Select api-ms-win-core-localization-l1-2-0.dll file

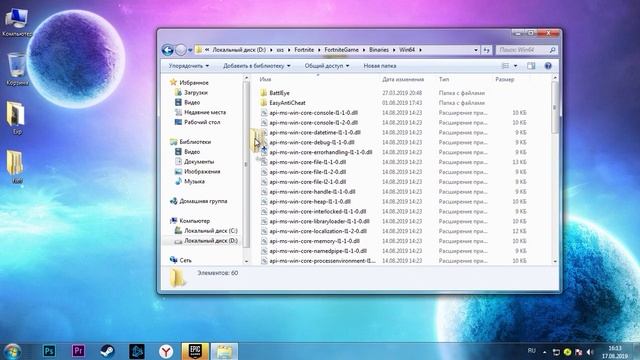tap(318, 231)
